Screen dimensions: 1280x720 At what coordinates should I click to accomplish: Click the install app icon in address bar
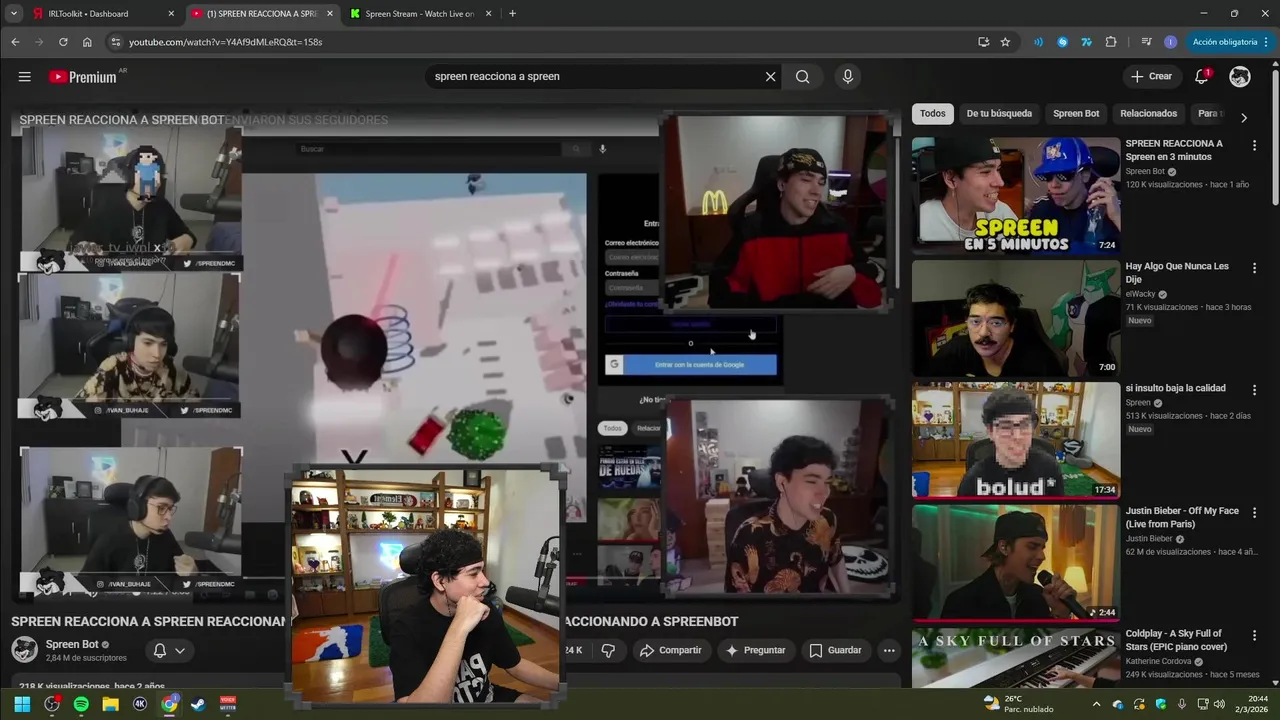[x=984, y=42]
